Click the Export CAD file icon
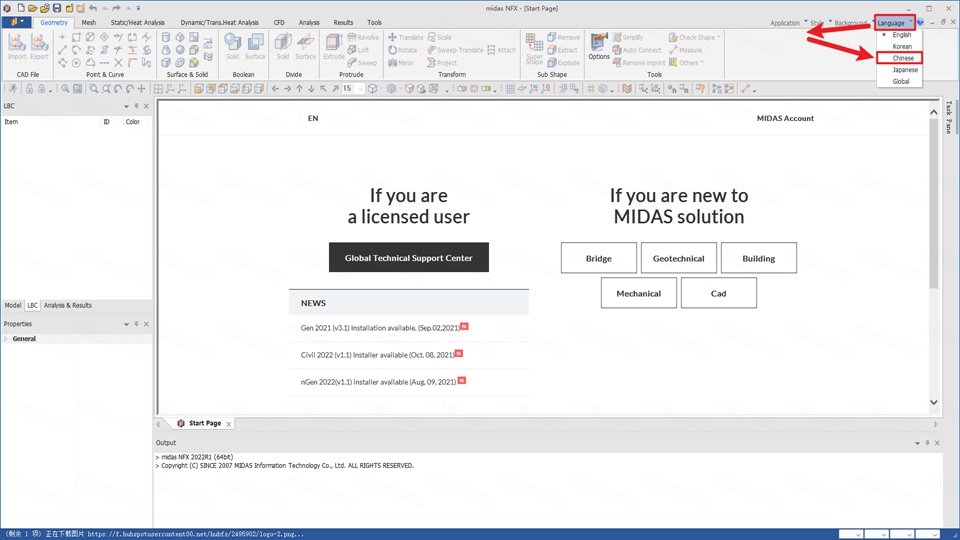Image resolution: width=960 pixels, height=540 pixels. coord(39,47)
